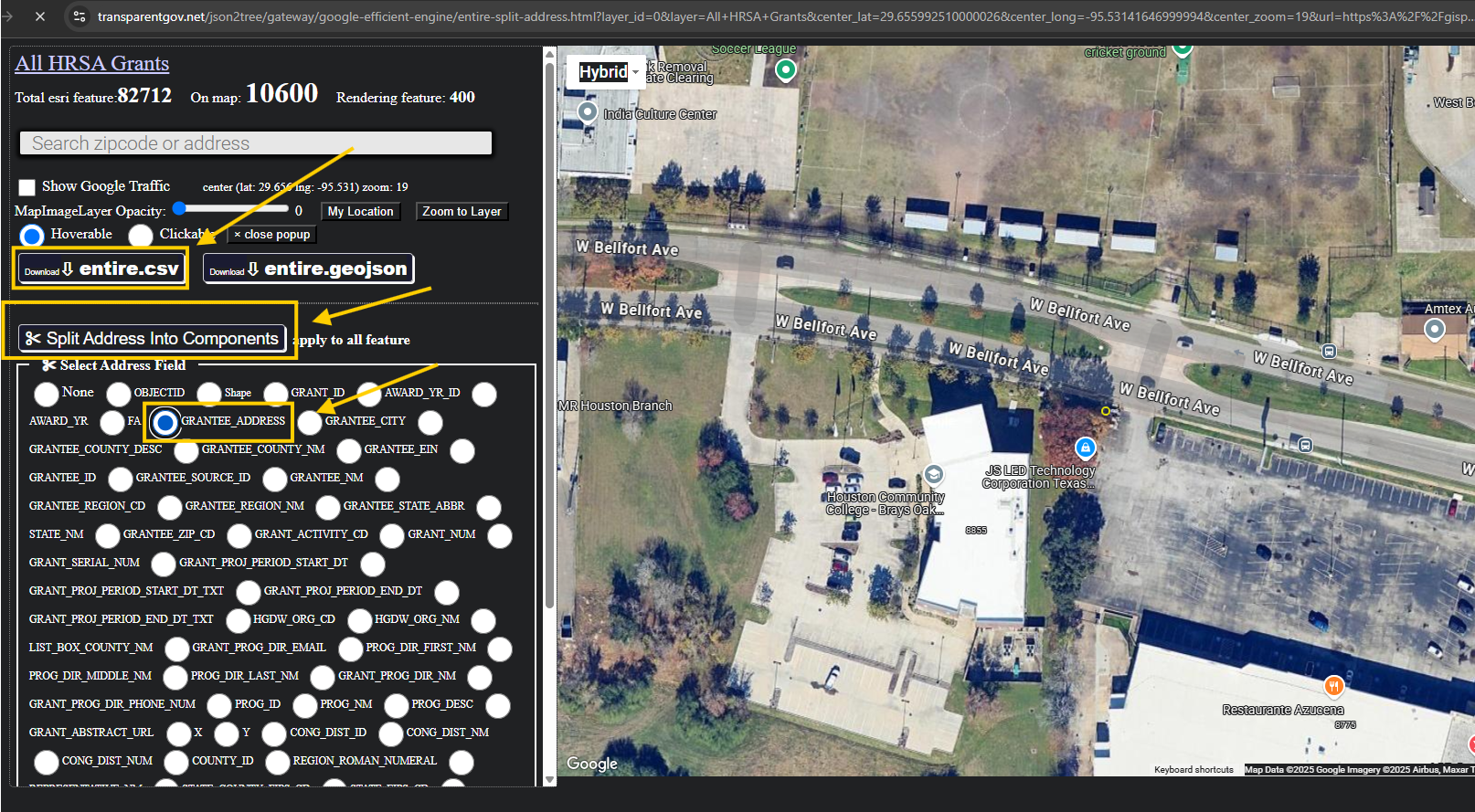Open the All HRSA Grants link
Image resolution: width=1475 pixels, height=812 pixels.
(x=91, y=63)
